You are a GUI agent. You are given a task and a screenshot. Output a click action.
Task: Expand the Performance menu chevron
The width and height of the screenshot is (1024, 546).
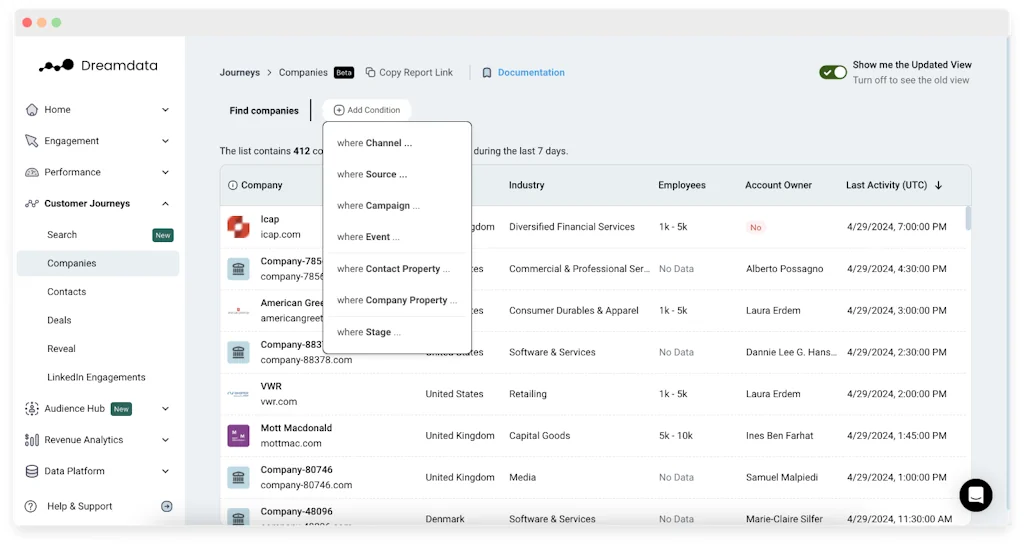(x=165, y=172)
